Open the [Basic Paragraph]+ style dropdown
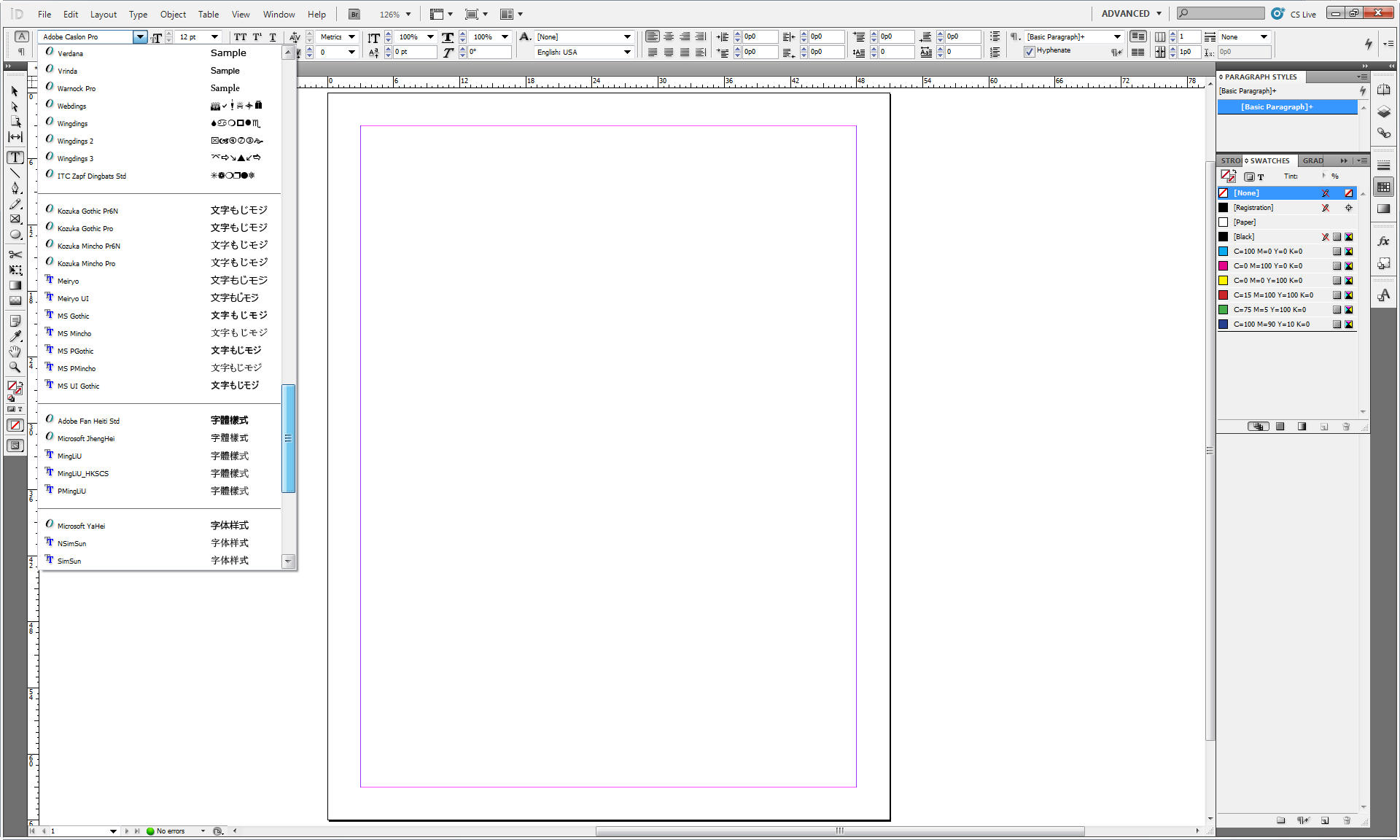1400x840 pixels. pos(1117,36)
